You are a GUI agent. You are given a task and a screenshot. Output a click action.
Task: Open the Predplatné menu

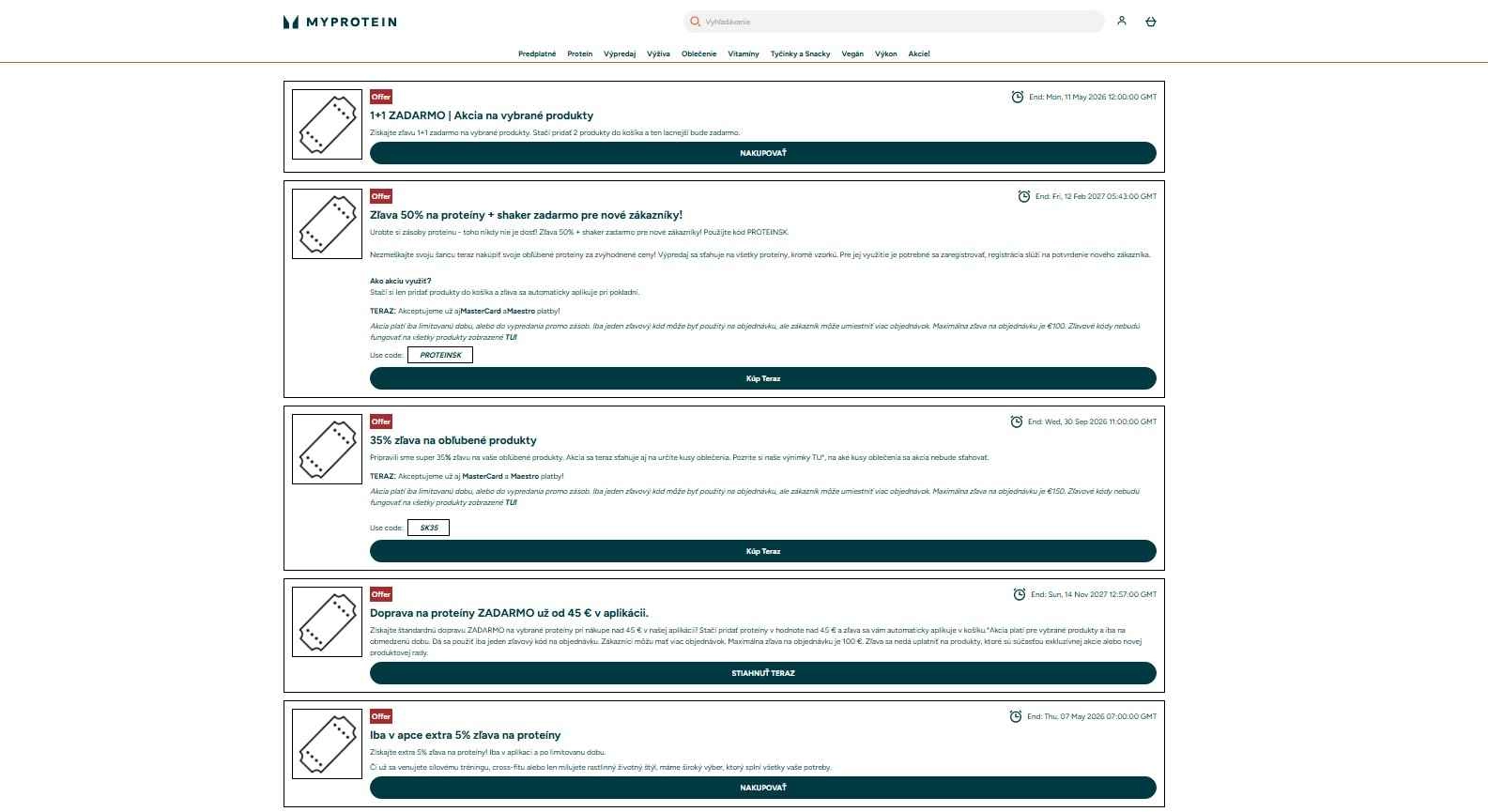(537, 54)
